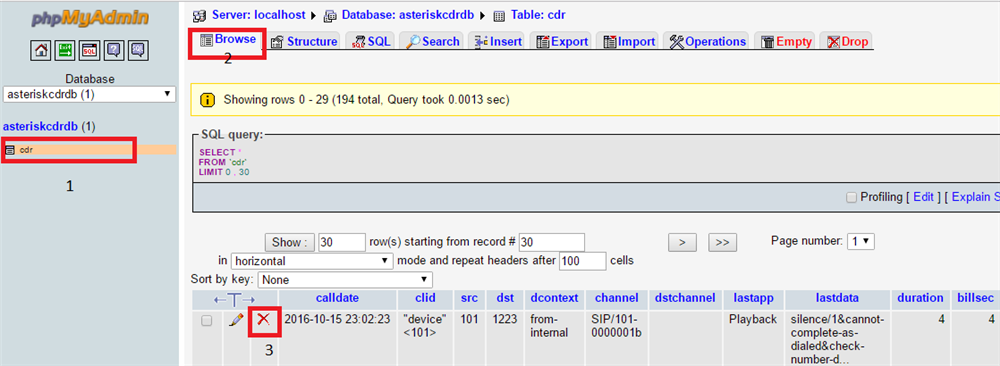Tick the checkbox of the first row
Image resolution: width=1000 pixels, height=366 pixels.
[207, 321]
